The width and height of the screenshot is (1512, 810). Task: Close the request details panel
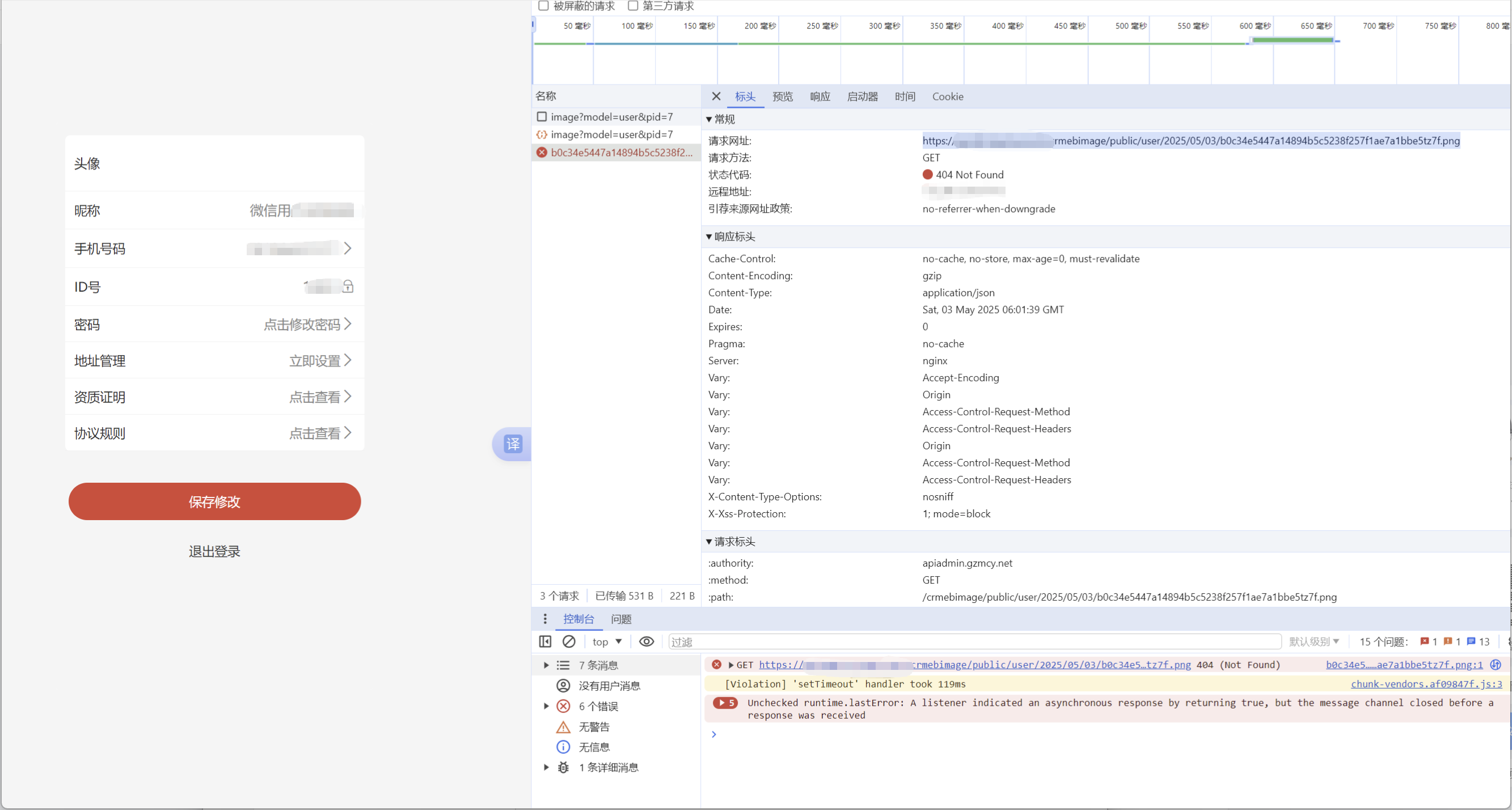click(716, 96)
